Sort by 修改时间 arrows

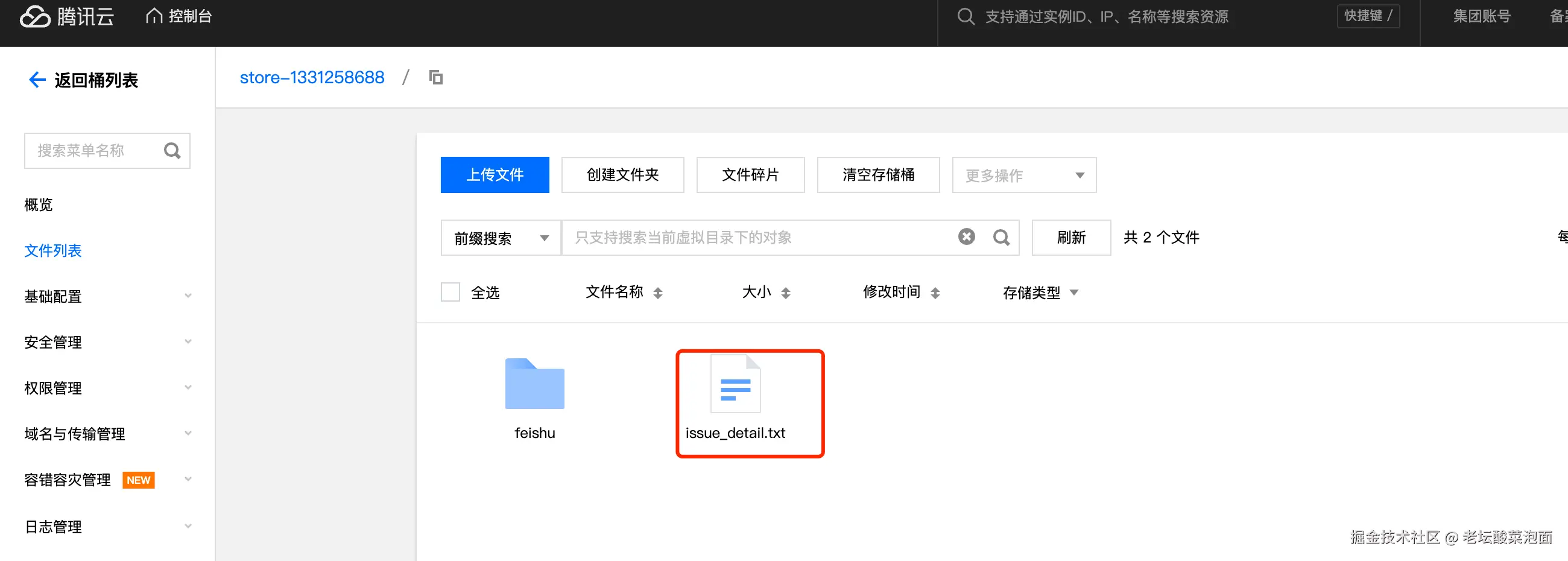(x=935, y=293)
